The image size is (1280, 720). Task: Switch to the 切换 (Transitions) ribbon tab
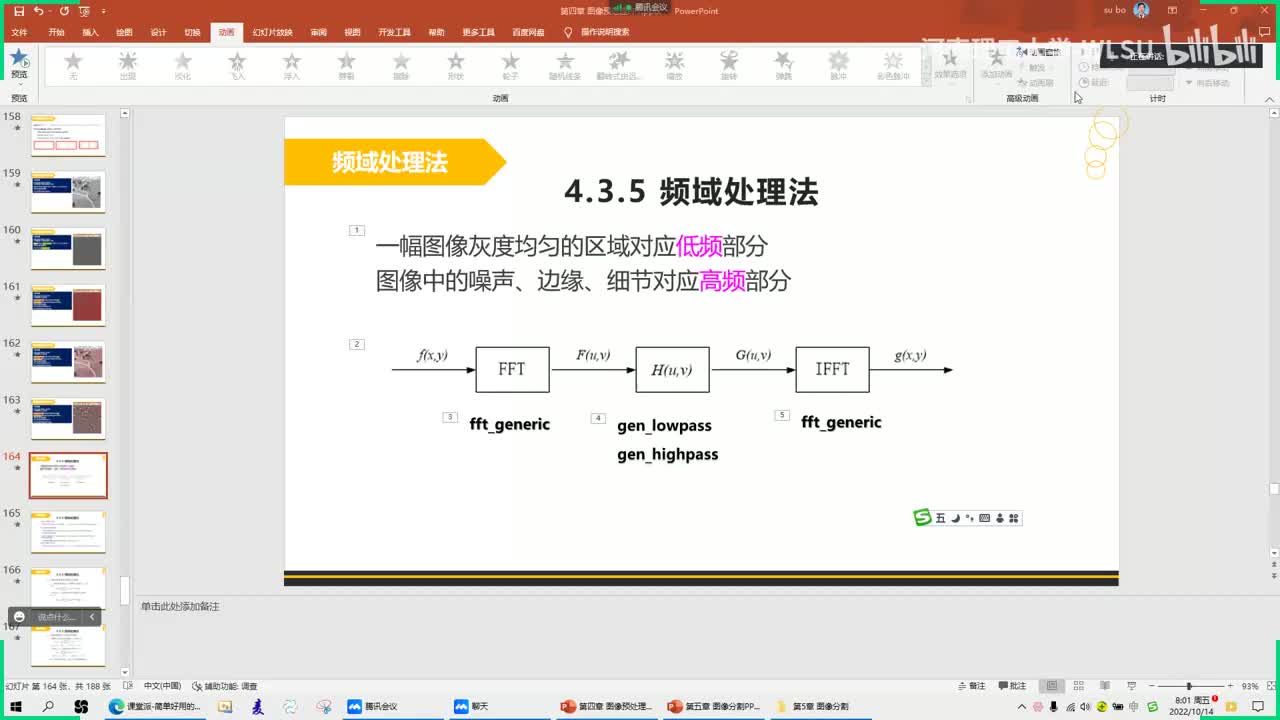coord(192,32)
